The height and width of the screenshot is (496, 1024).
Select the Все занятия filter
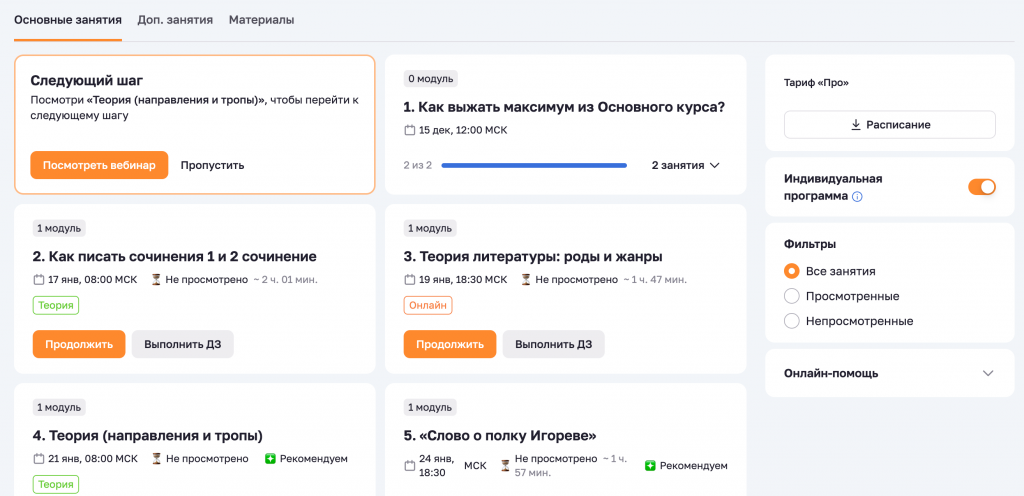(x=792, y=271)
